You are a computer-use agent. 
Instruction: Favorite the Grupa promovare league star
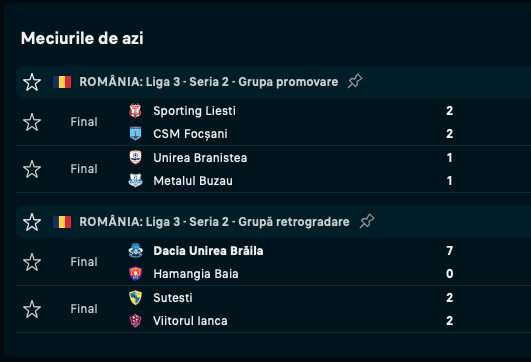[32, 82]
